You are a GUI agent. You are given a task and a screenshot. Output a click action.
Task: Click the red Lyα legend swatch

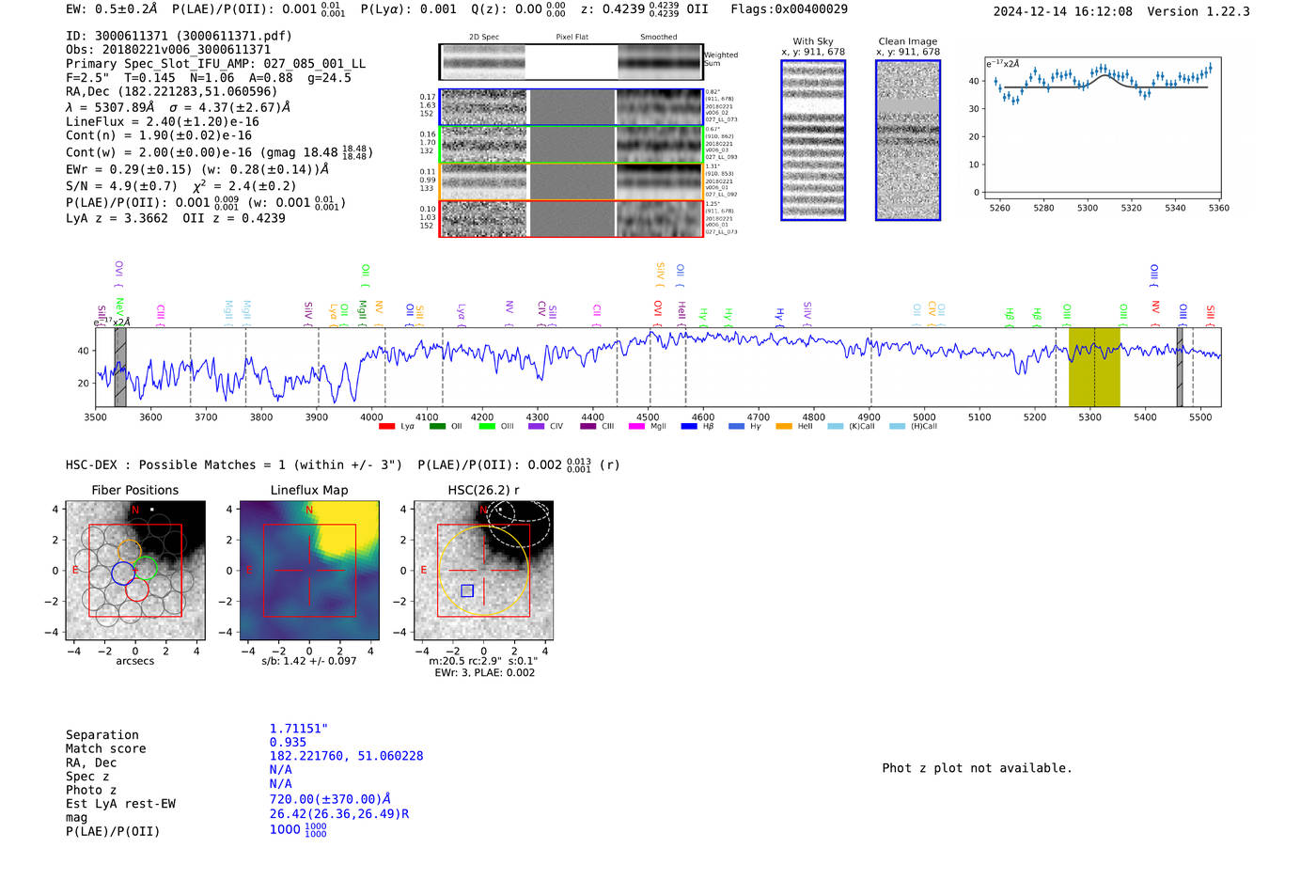pyautogui.click(x=386, y=427)
